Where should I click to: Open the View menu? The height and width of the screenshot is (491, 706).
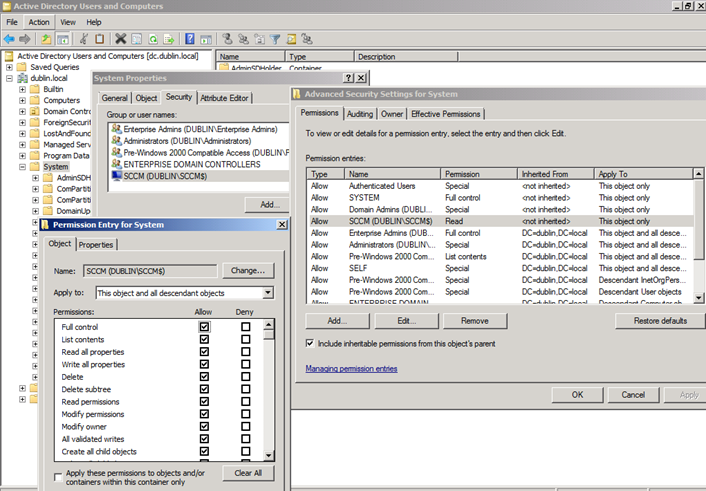(x=68, y=22)
